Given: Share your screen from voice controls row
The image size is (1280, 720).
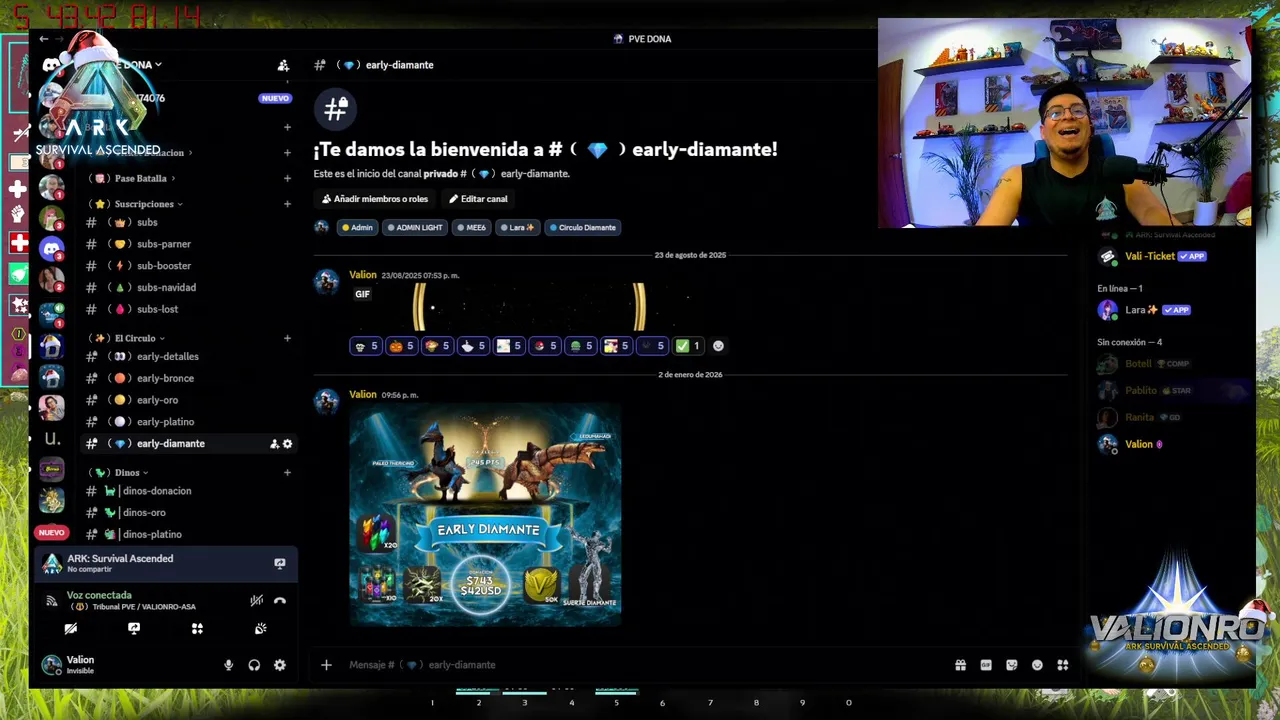Looking at the screenshot, I should [x=134, y=629].
